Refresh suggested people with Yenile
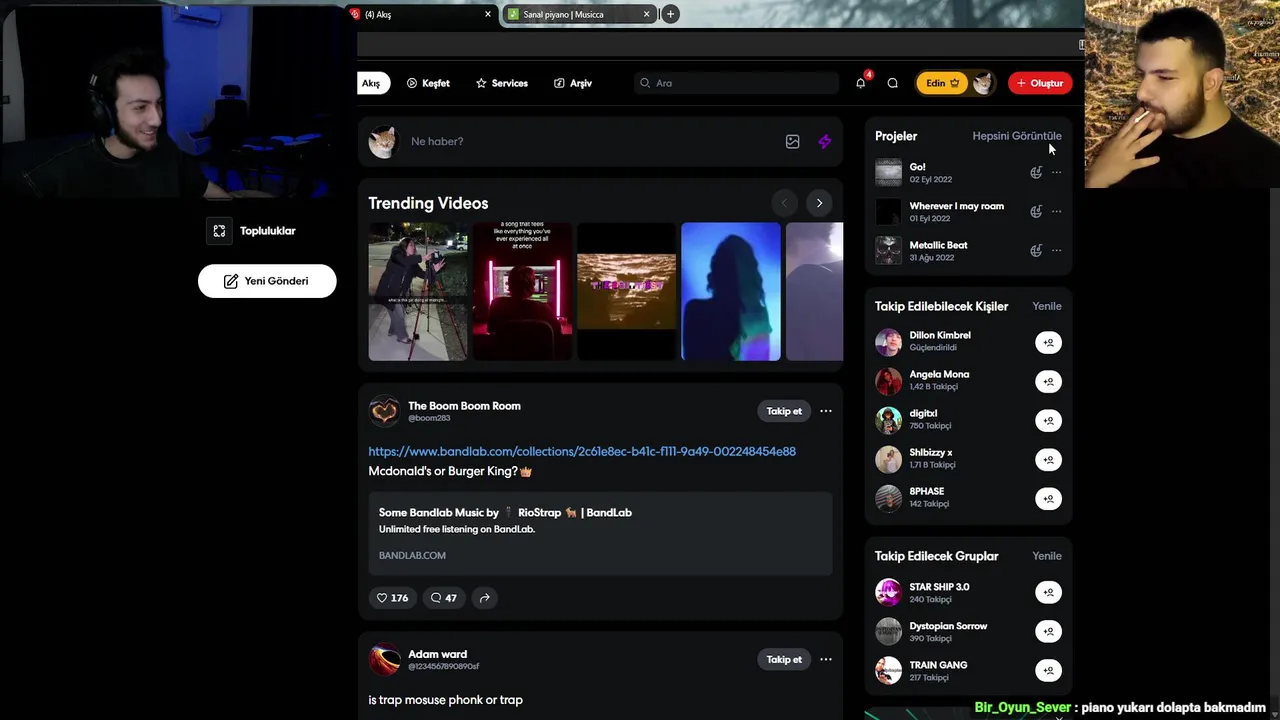 (x=1047, y=306)
